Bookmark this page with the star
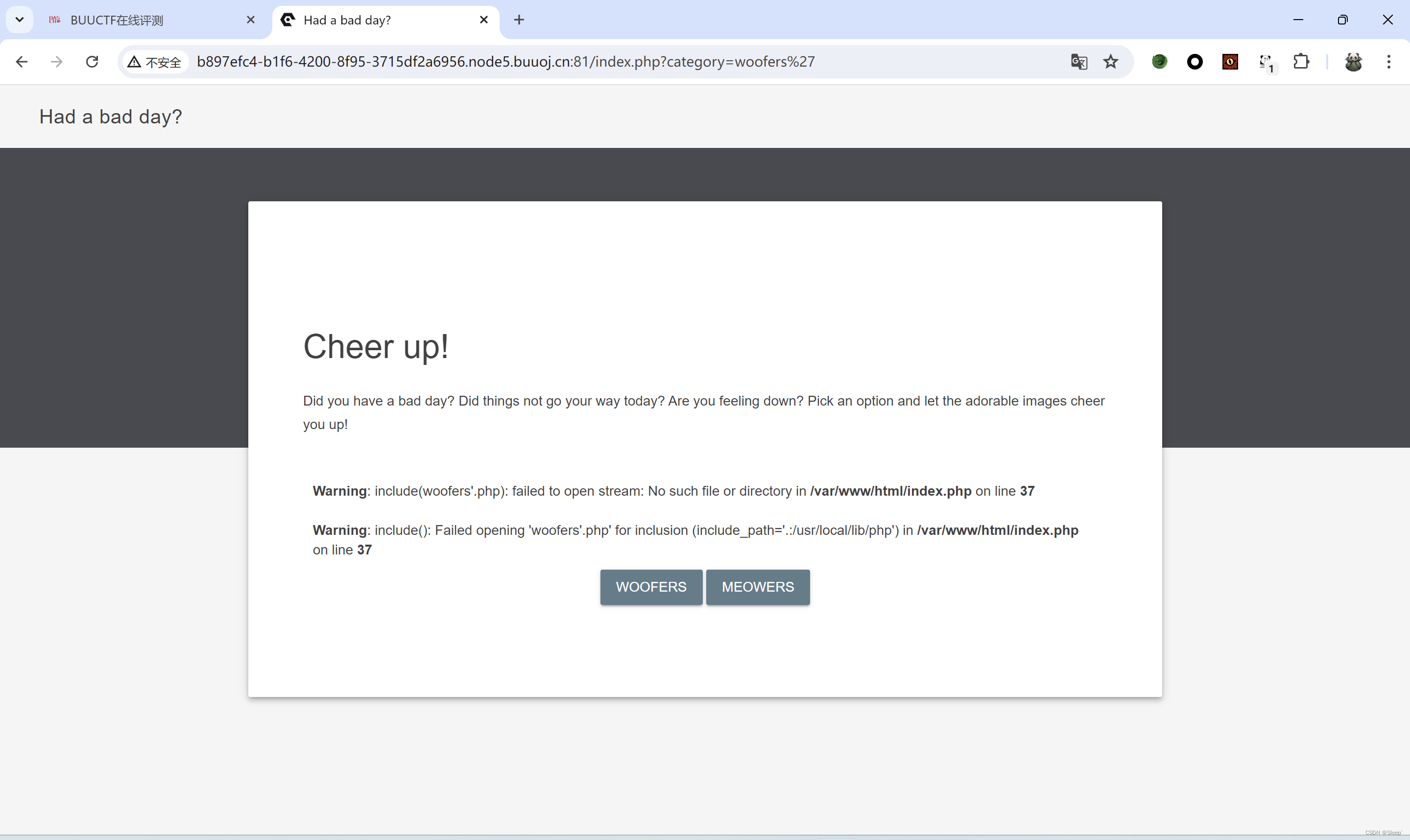Screen dimensions: 1410x840 [x=1111, y=62]
